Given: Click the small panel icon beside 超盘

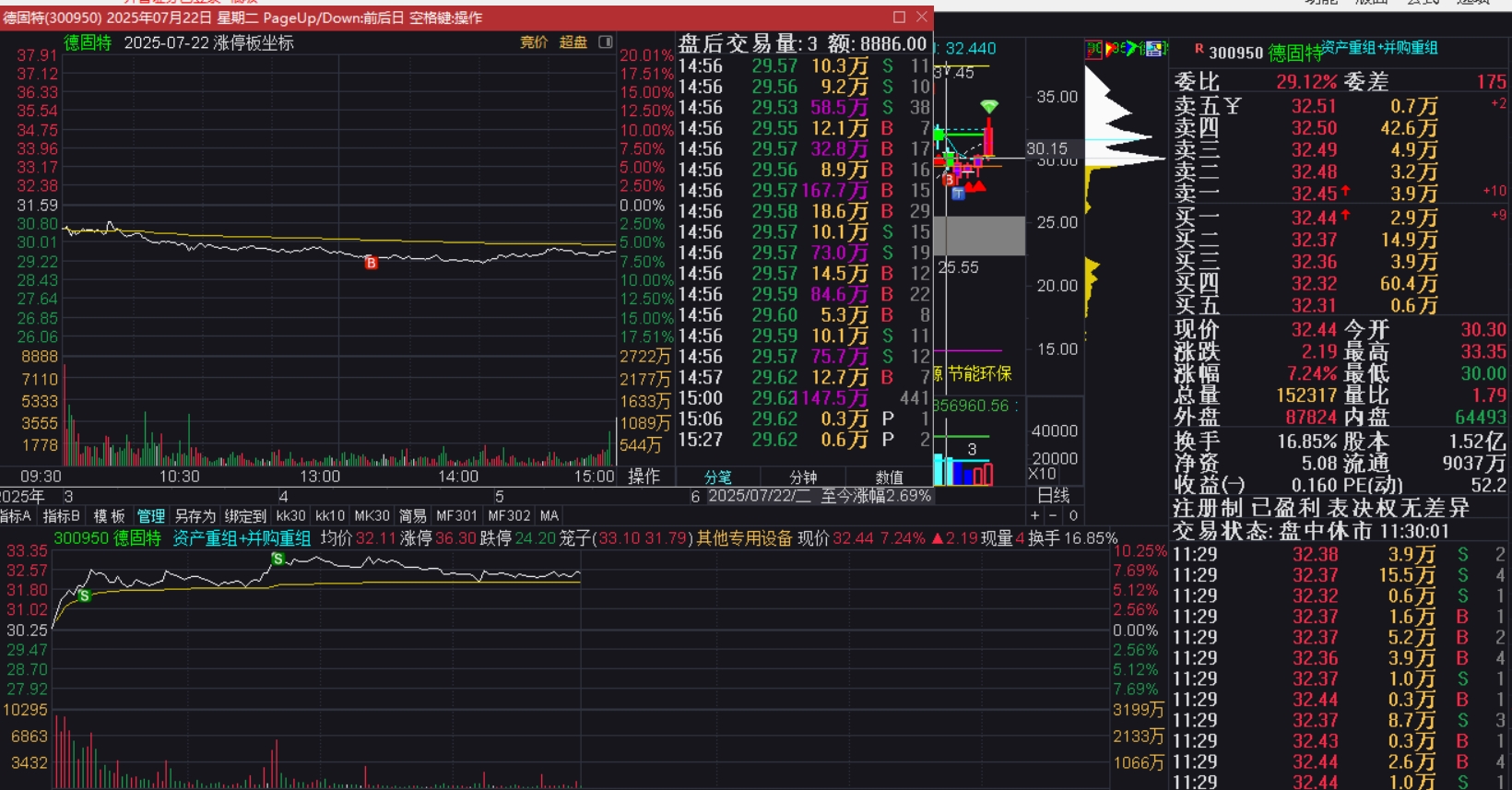Looking at the screenshot, I should (x=606, y=41).
